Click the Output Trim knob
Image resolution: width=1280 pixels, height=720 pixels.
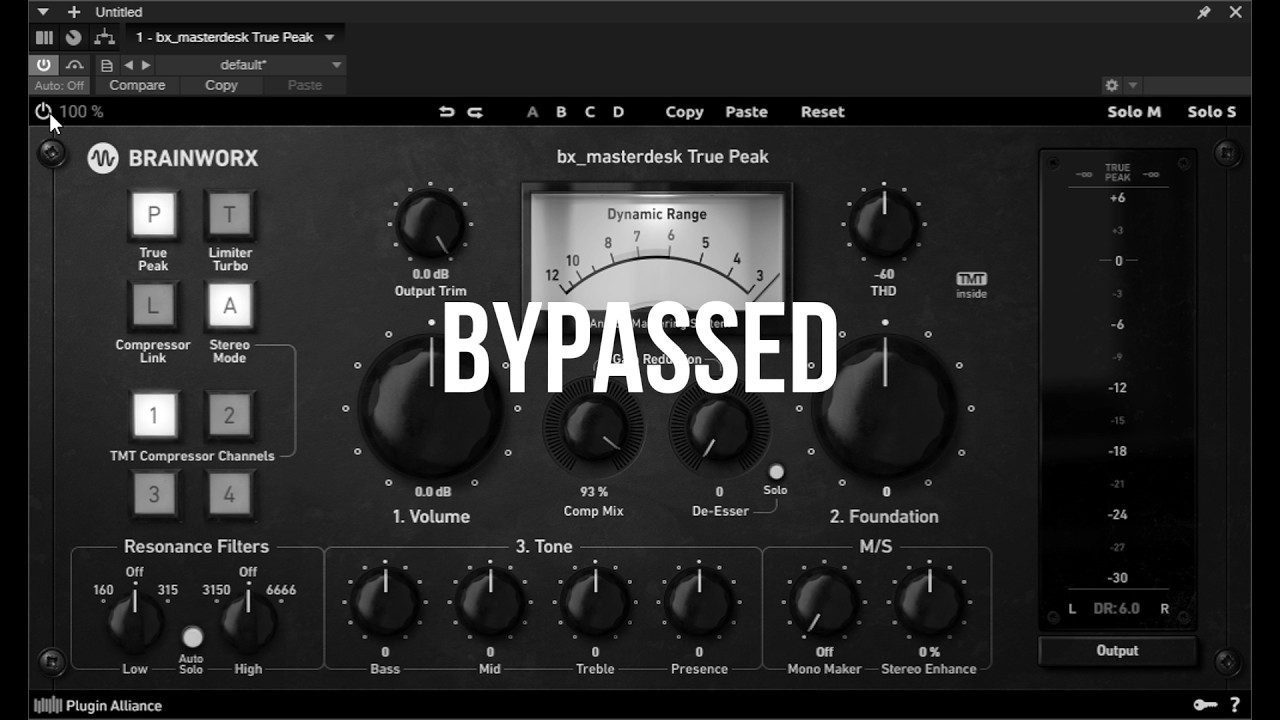coord(430,225)
